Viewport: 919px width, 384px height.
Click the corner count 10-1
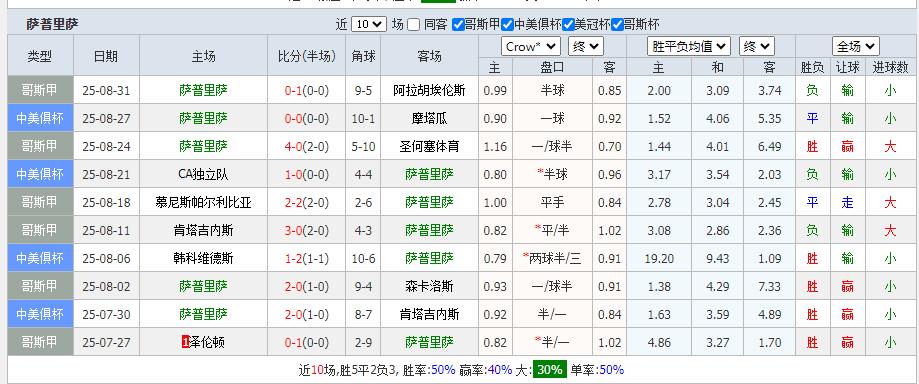363,118
